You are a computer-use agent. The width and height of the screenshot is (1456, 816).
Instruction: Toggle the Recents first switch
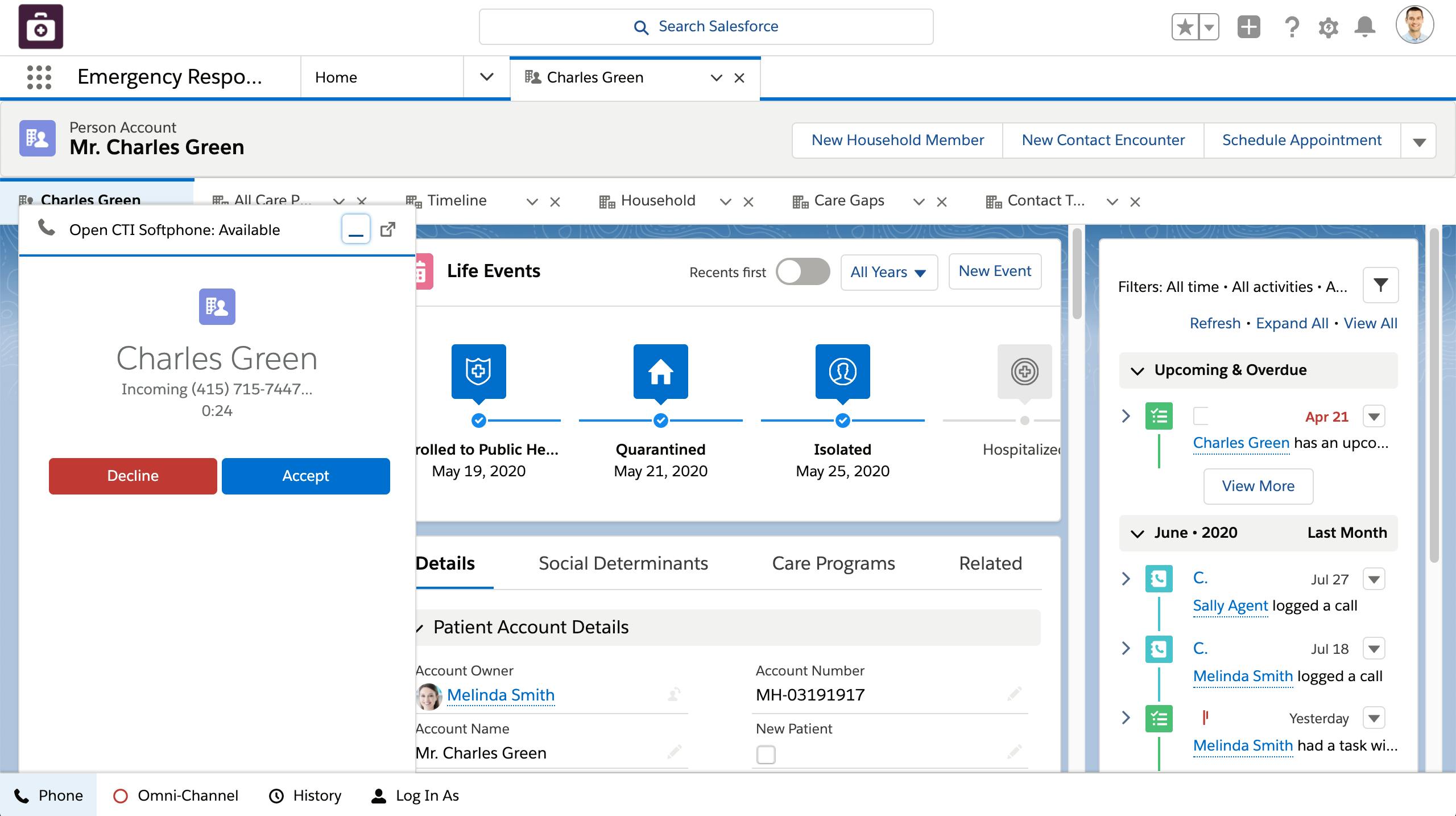[803, 271]
